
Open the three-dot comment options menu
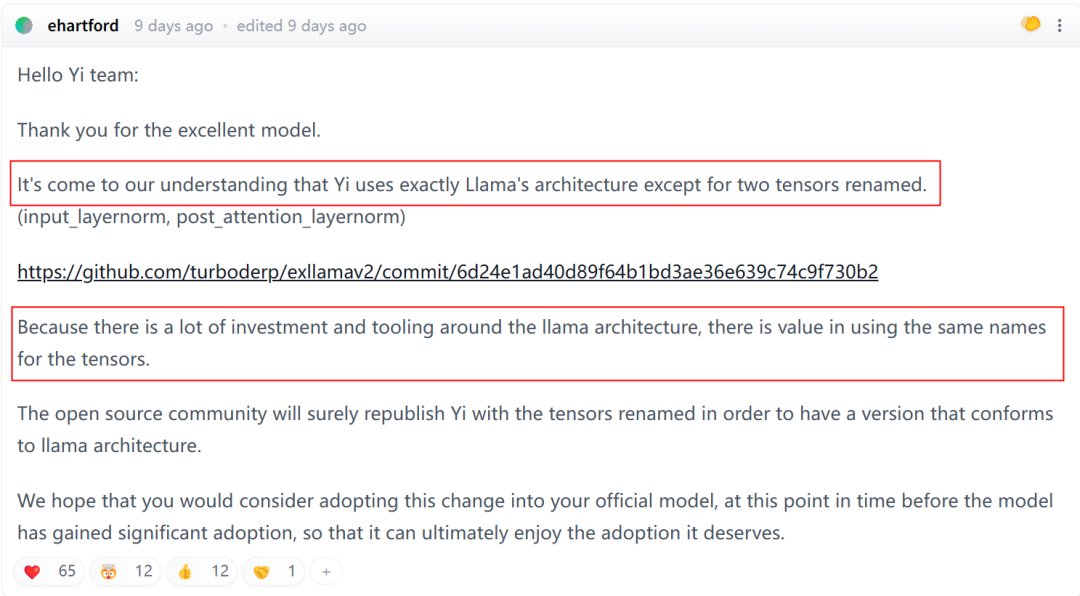[x=1060, y=25]
